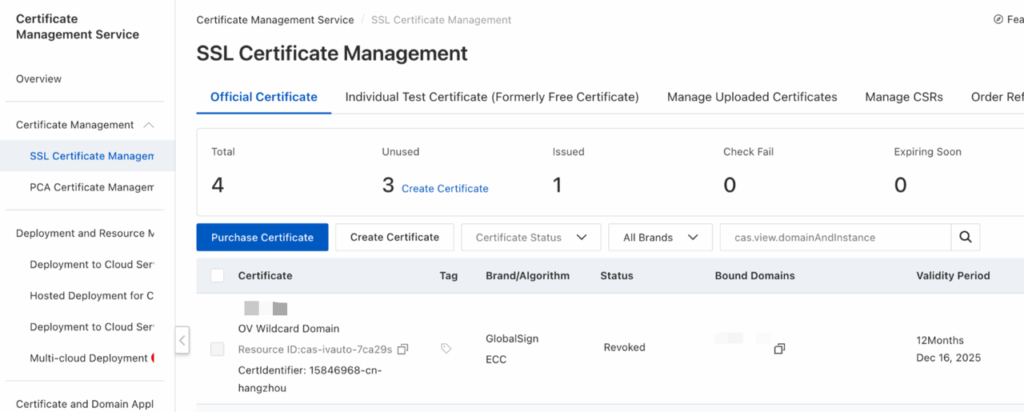This screenshot has width=1024, height=412.
Task: Open the All Brands dropdown
Action: (659, 237)
